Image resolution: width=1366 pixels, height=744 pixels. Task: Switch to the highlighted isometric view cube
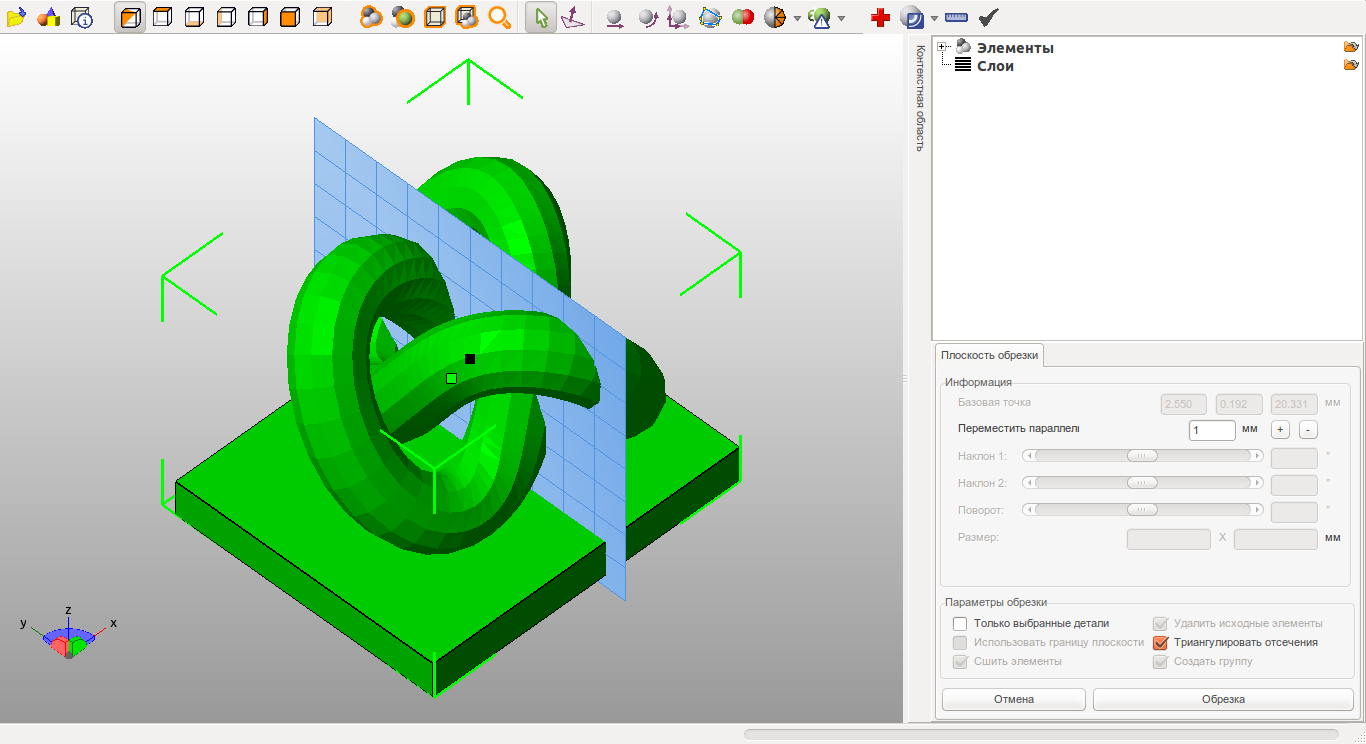pyautogui.click(x=130, y=17)
